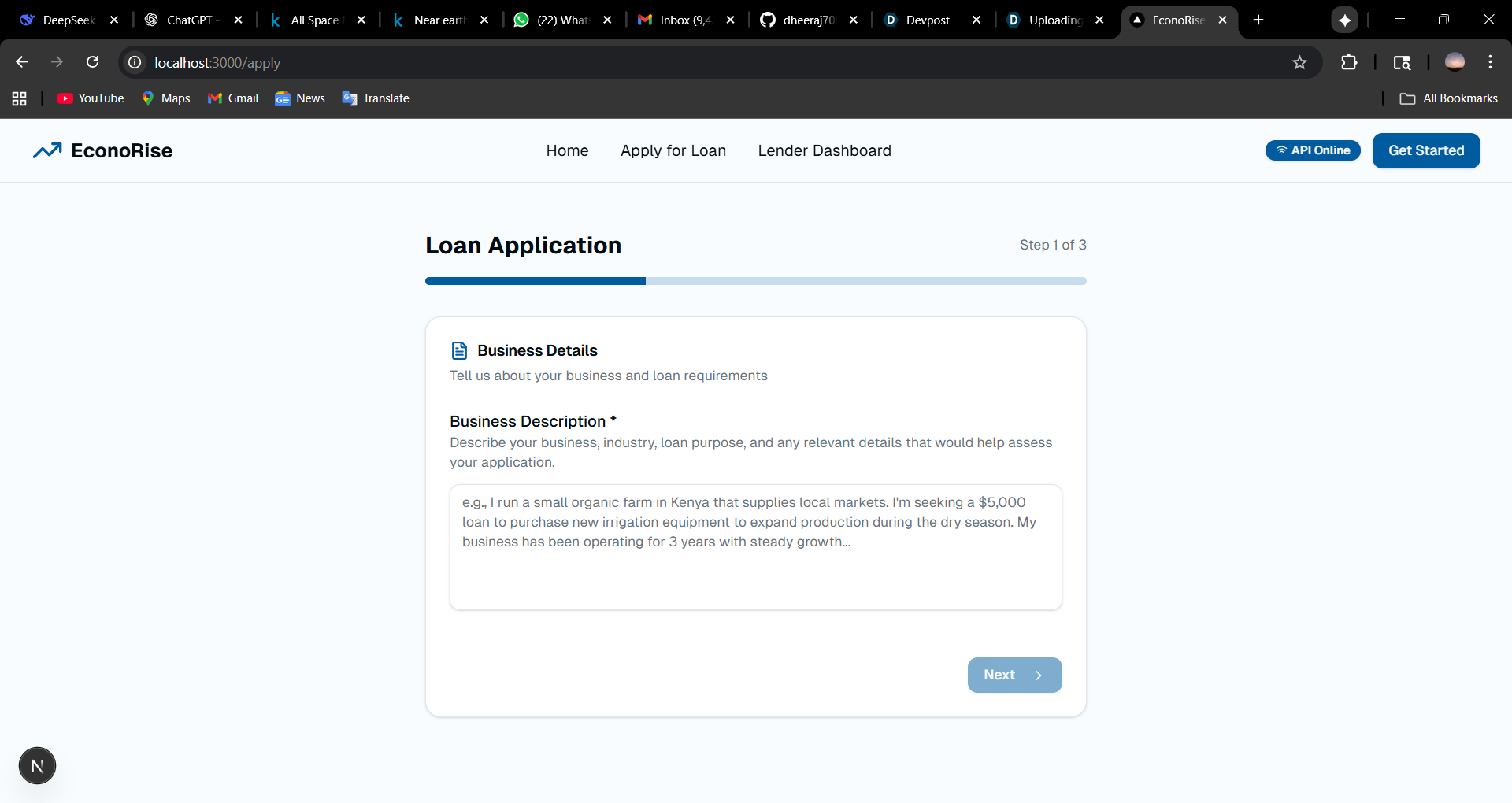Viewport: 1512px width, 803px height.
Task: Switch to the Devpost tab
Action: (x=928, y=20)
